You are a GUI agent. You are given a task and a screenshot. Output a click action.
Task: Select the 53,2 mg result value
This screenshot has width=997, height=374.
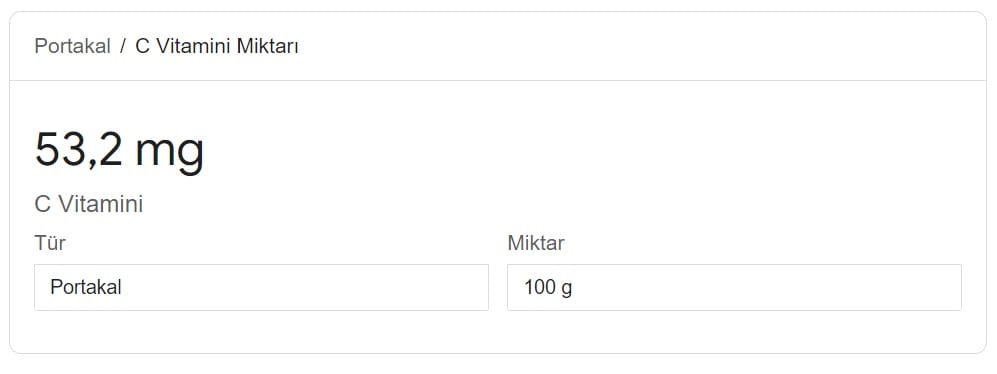coord(119,150)
